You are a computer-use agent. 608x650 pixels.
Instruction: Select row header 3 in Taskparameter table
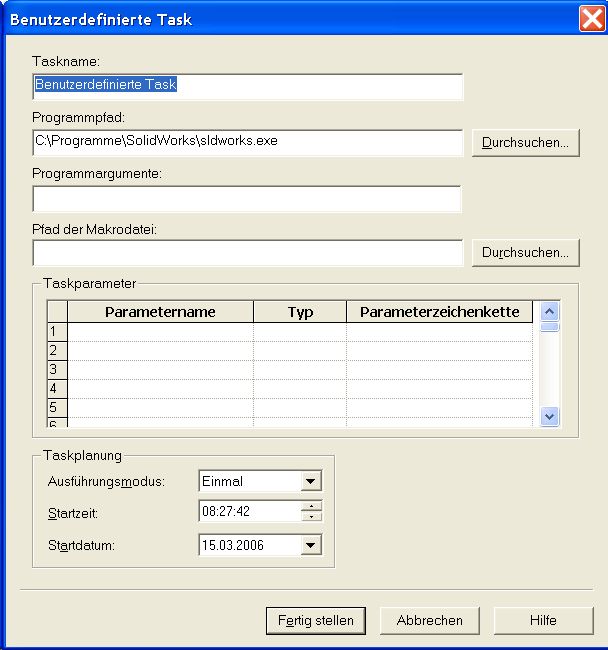[x=57, y=370]
